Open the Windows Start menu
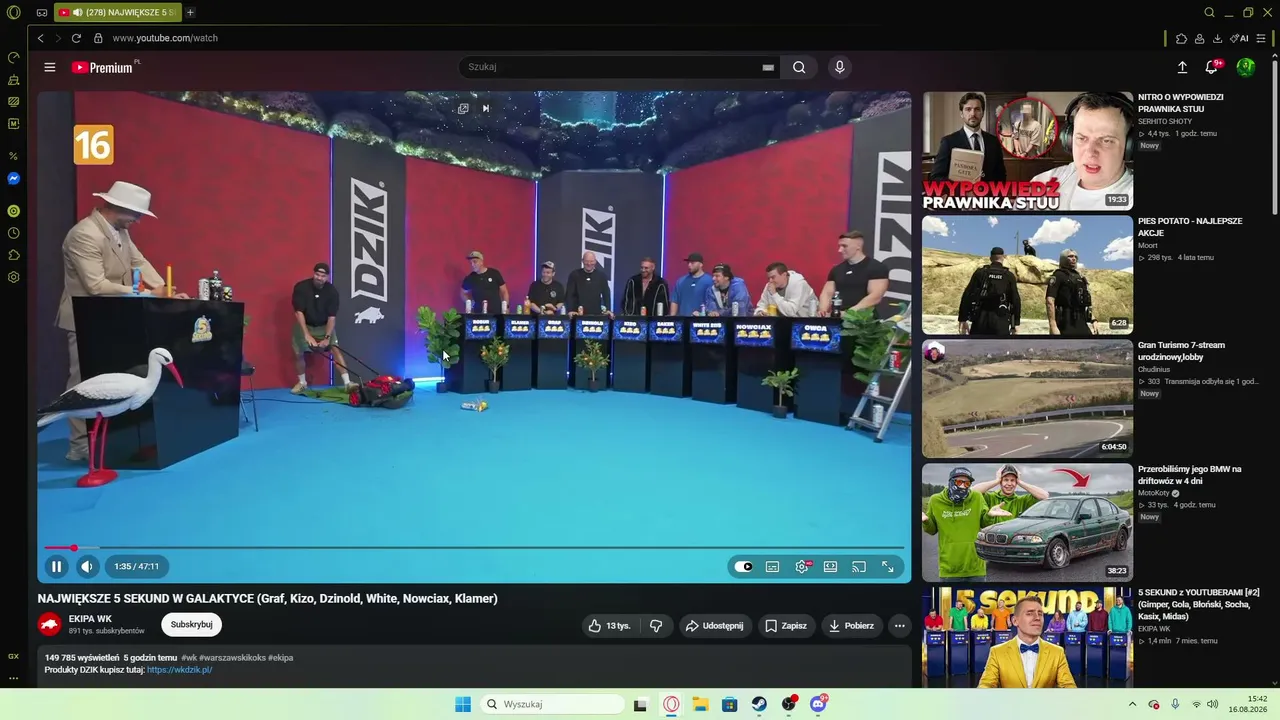Viewport: 1280px width, 720px height. tap(462, 704)
